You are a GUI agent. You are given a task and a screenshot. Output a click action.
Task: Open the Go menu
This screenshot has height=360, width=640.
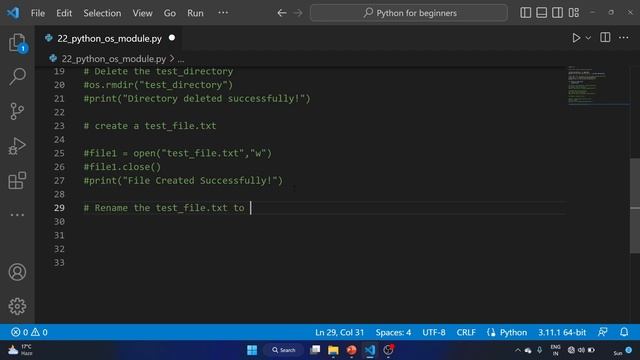170,13
